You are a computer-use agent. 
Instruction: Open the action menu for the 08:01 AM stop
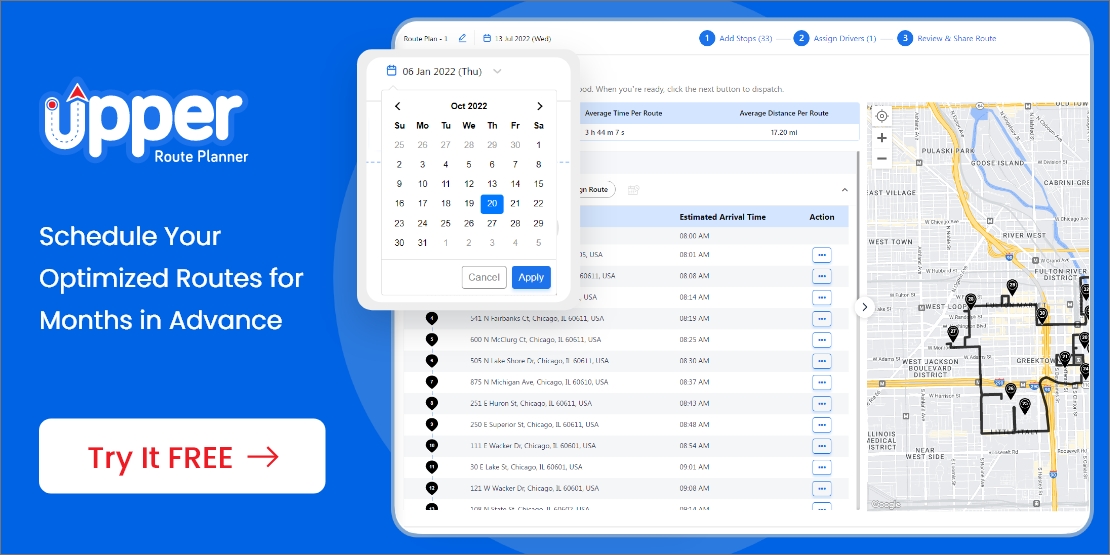click(822, 255)
